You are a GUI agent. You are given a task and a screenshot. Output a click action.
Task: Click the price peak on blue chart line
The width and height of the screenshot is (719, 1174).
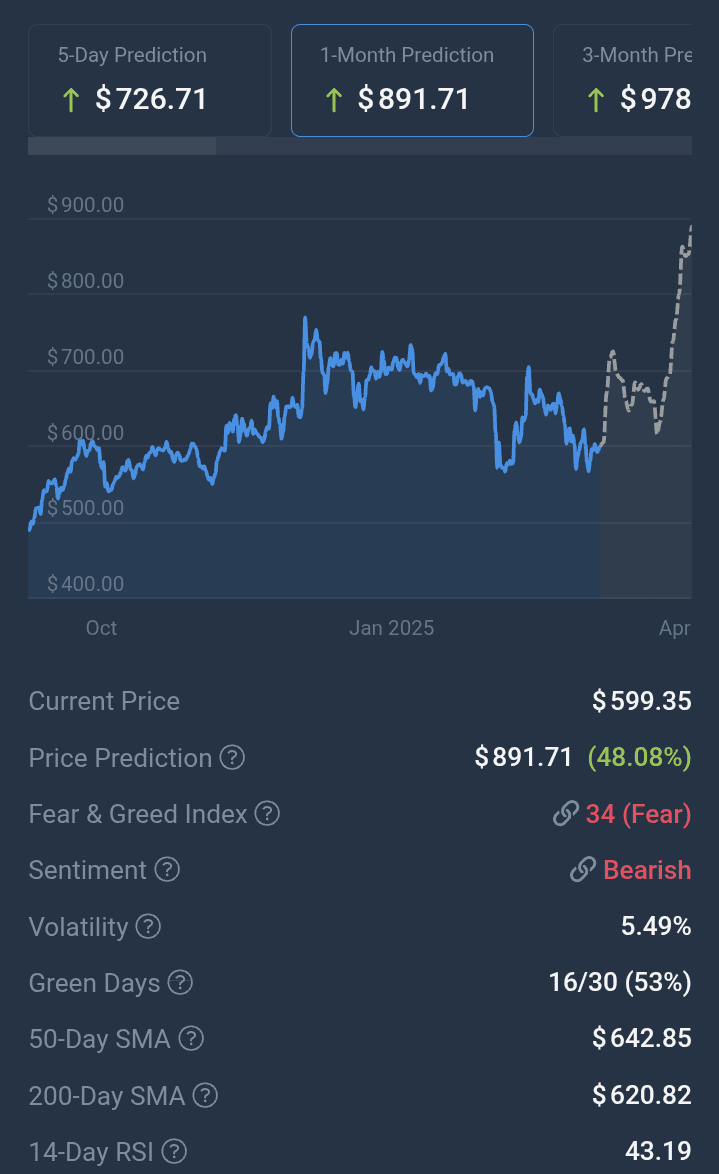[305, 320]
